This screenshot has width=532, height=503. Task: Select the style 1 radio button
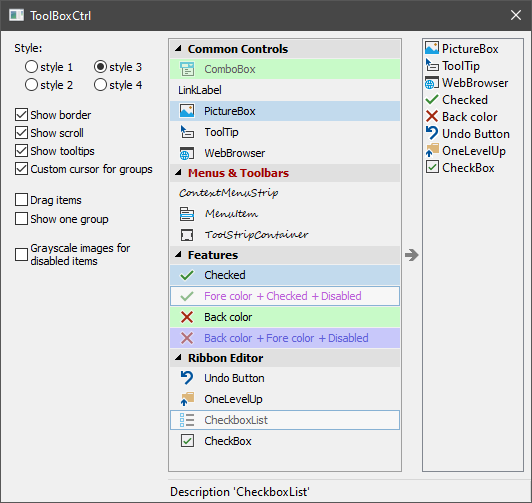coord(31,67)
